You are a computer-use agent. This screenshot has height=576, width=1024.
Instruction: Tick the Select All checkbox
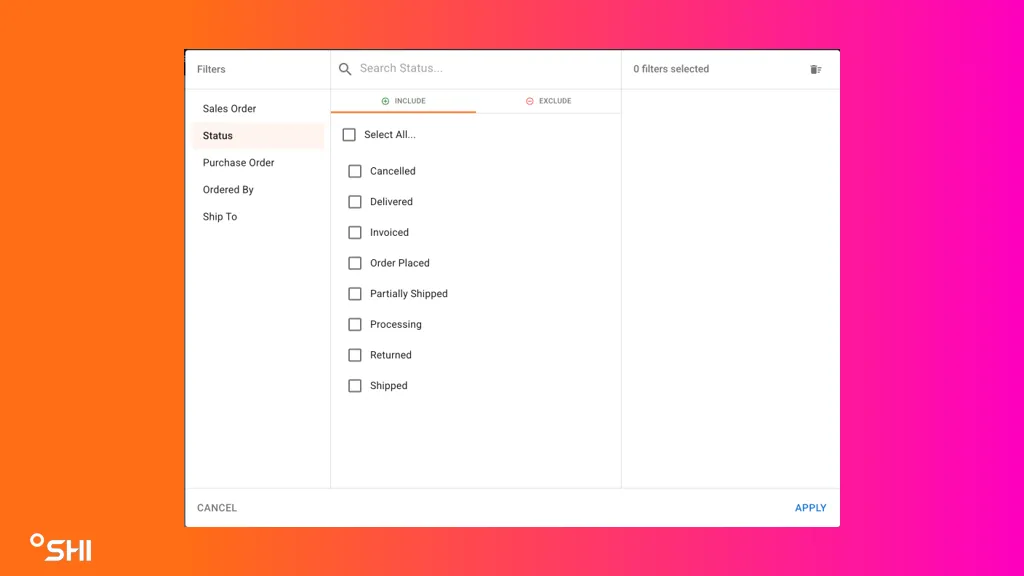click(349, 135)
